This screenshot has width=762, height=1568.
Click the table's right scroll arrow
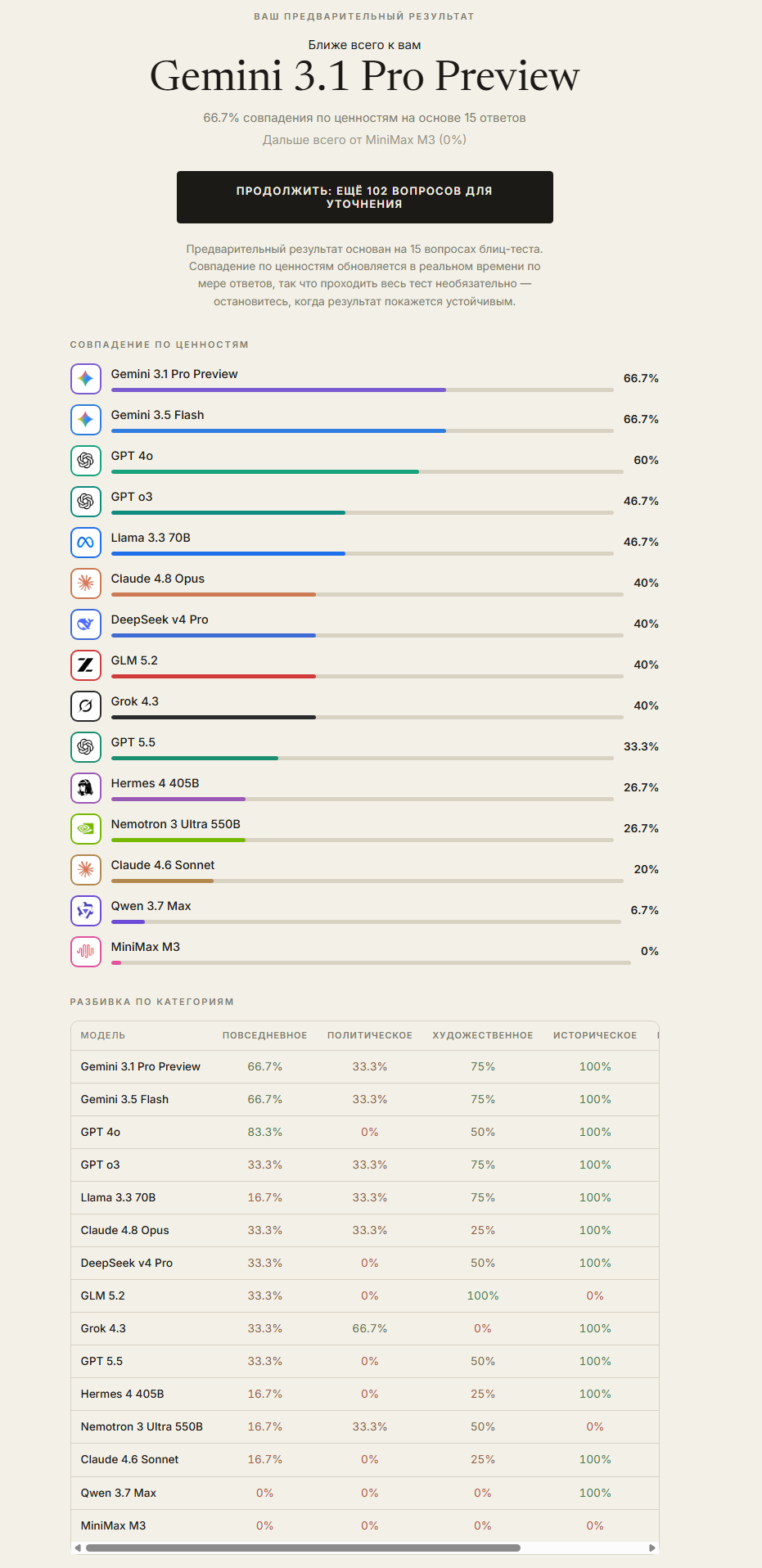652,1548
